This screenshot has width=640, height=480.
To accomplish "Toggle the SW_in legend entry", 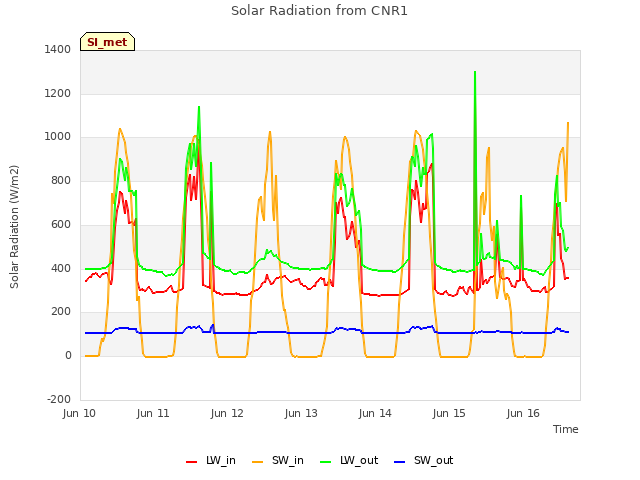I will click(278, 460).
